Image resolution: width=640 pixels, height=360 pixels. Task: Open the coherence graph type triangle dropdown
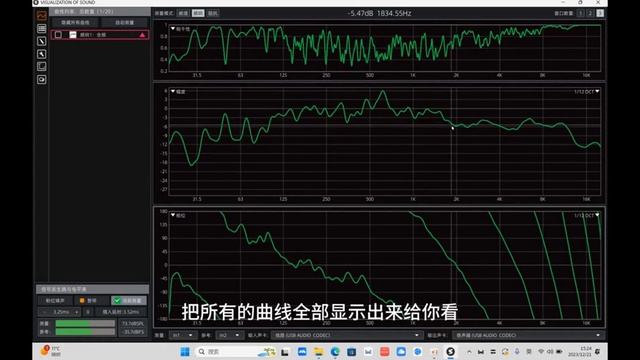click(x=173, y=29)
